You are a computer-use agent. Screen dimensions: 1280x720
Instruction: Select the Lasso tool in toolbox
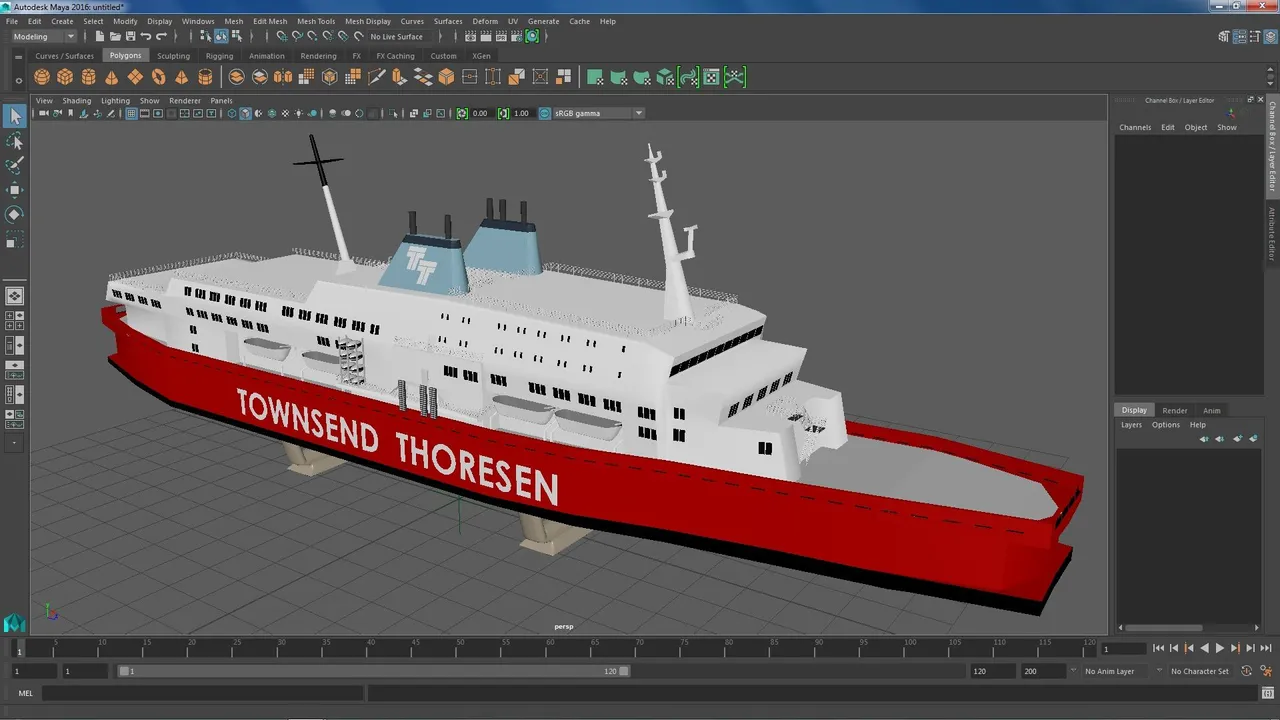[x=14, y=142]
